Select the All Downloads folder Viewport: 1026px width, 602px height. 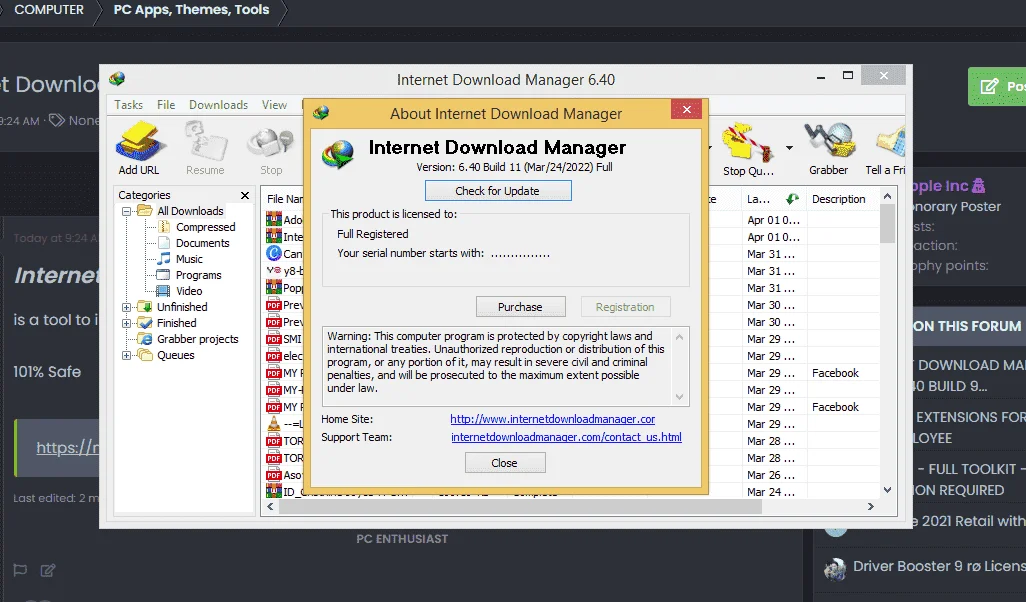(190, 211)
